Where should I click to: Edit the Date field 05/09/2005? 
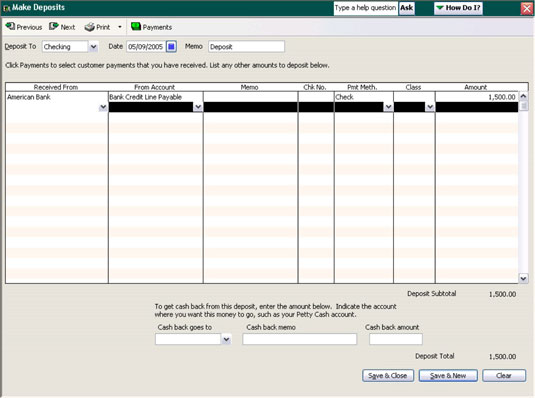(x=146, y=47)
